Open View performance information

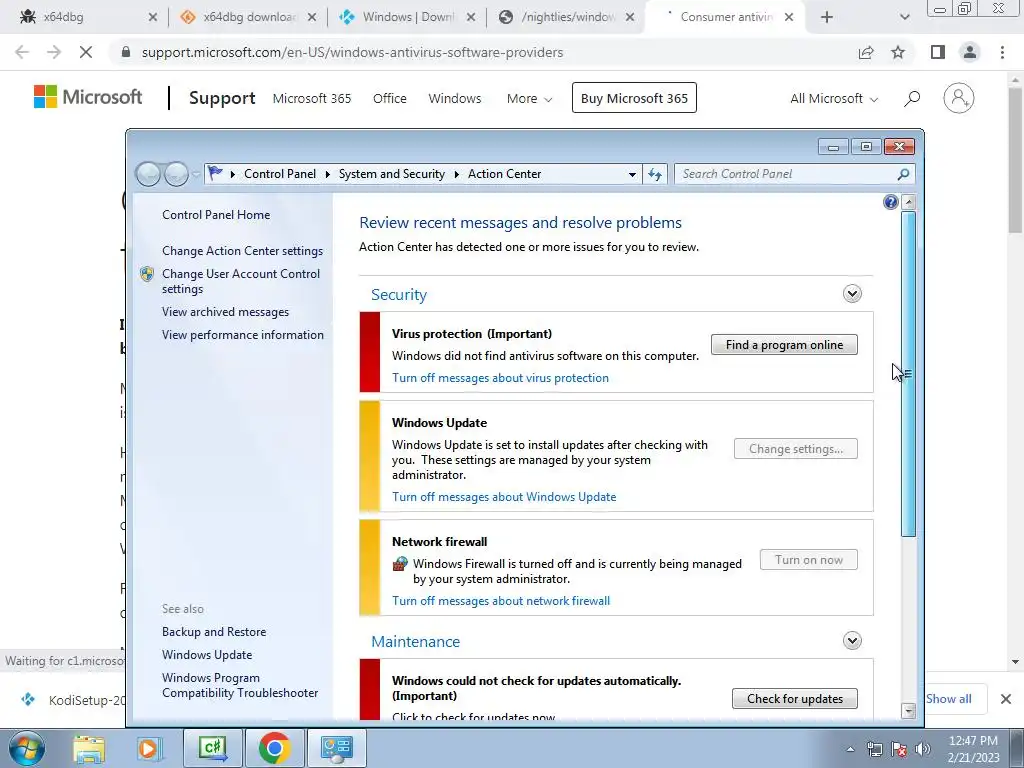pyautogui.click(x=242, y=335)
